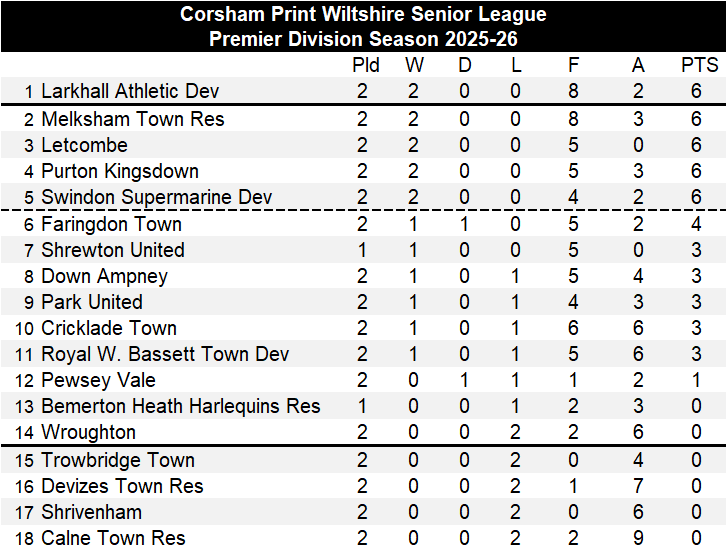Select Trowbridge Town in the table
This screenshot has height=551, width=726.
117,461
